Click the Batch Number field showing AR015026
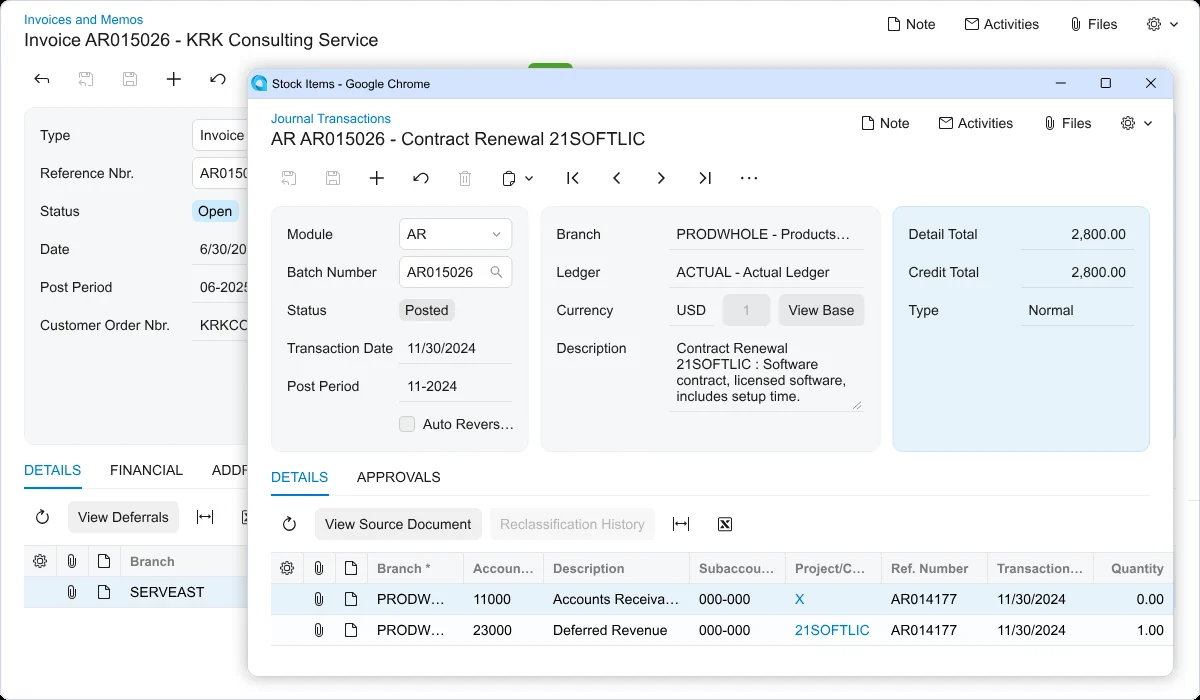The width and height of the screenshot is (1200, 700). click(x=455, y=272)
